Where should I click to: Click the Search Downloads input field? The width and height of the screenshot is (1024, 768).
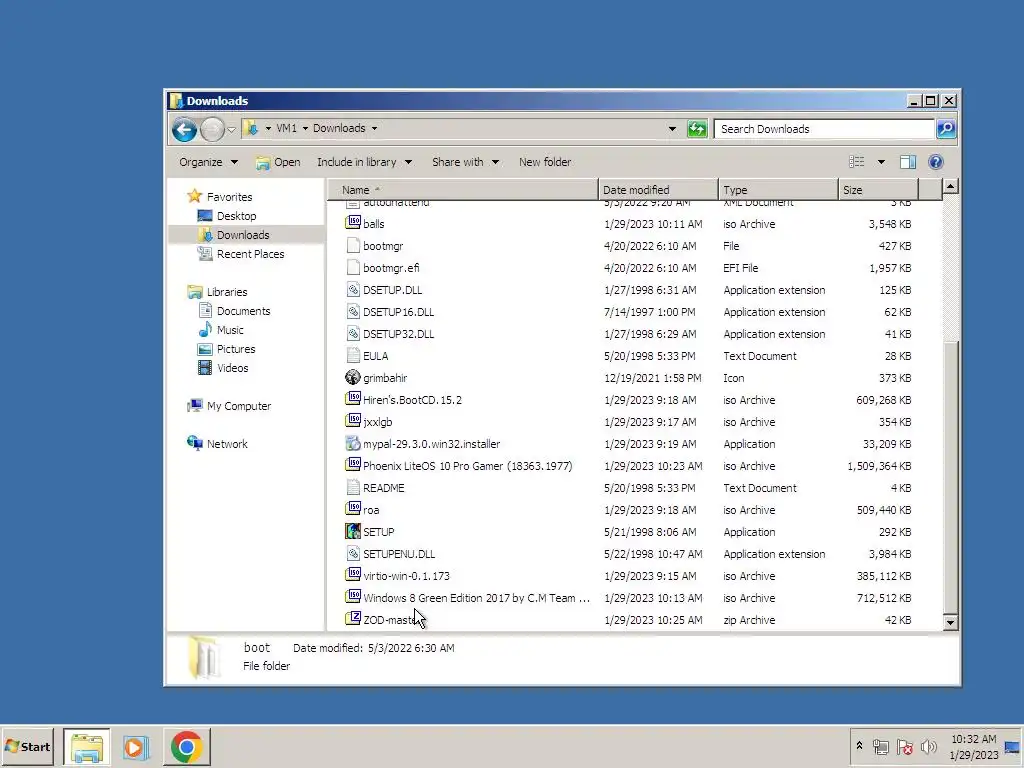824,129
